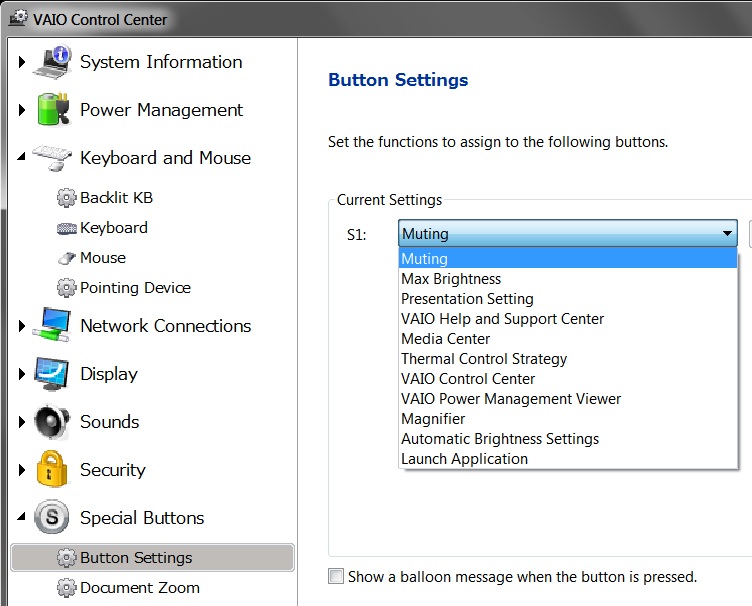Select Magnifier option
752x606 pixels.
coord(568,419)
